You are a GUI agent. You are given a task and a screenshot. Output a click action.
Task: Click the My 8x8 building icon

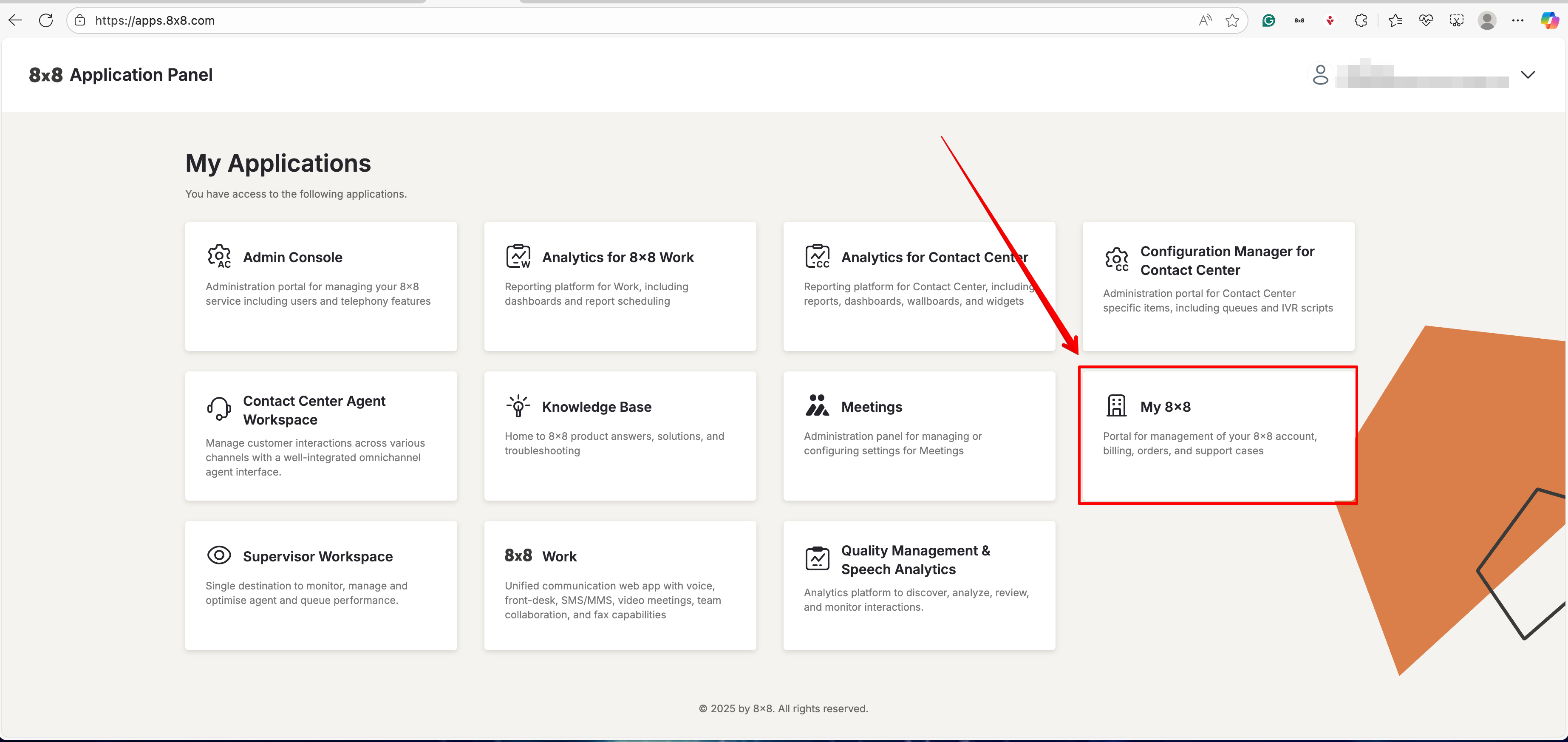(x=1116, y=406)
